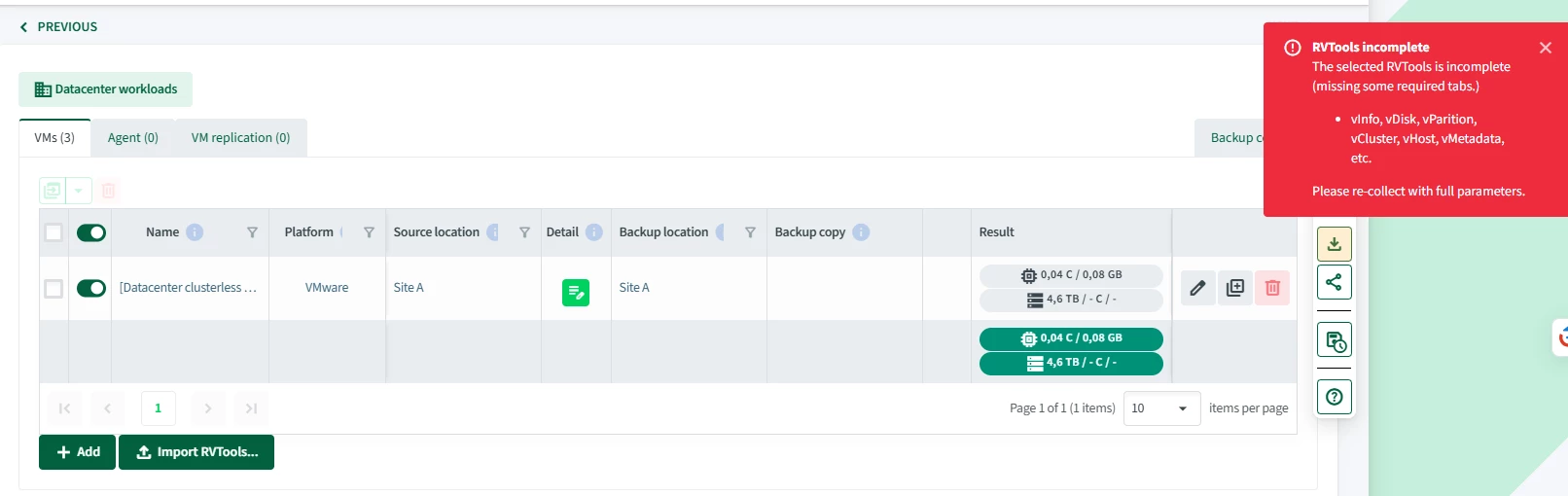
Task: Expand the dropdown arrow above table
Action: 79,191
